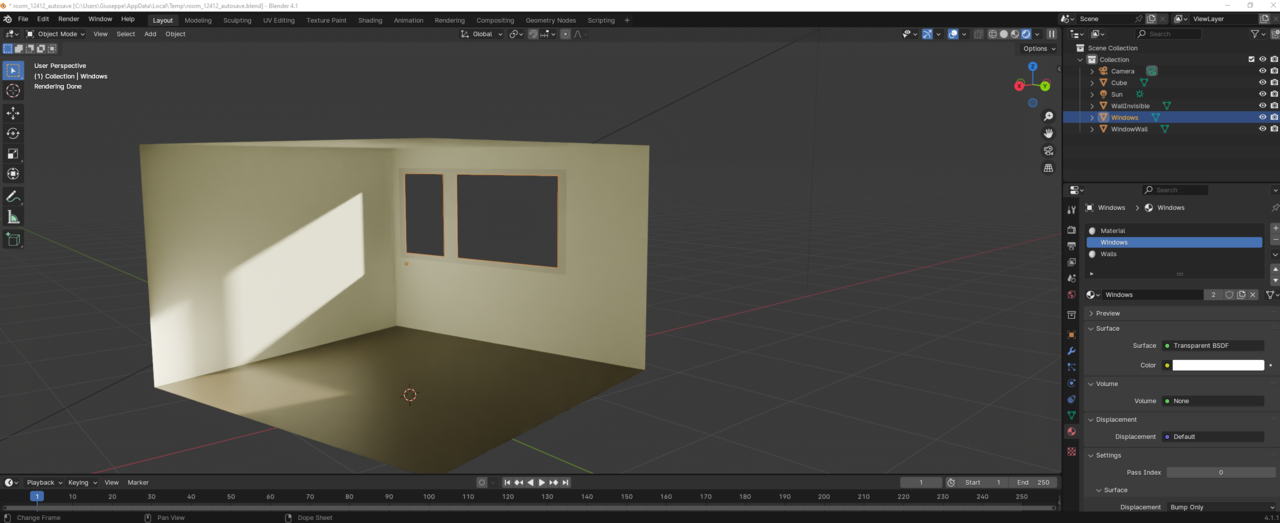1280x523 pixels.
Task: Disable rendering for the Cube object
Action: pyautogui.click(x=1274, y=83)
